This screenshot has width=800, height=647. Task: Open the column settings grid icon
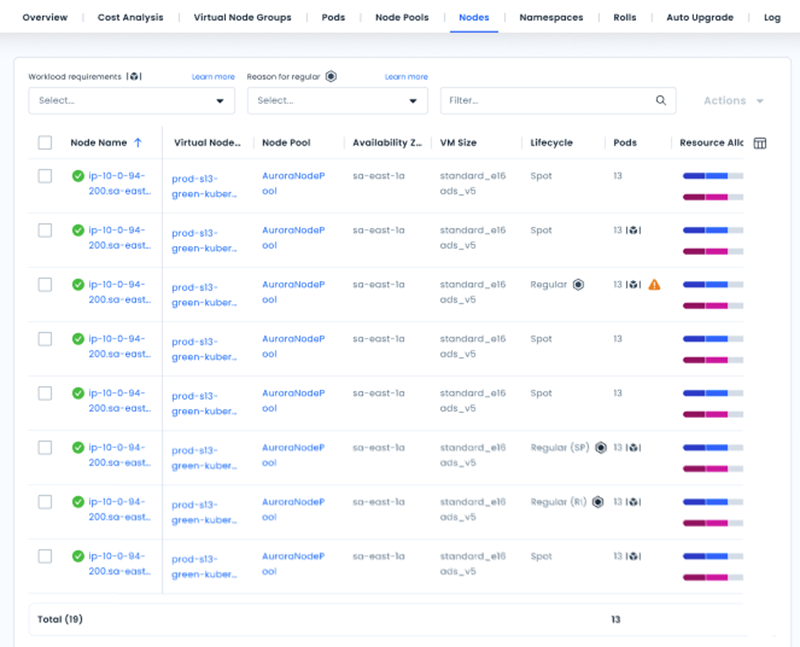pos(760,143)
